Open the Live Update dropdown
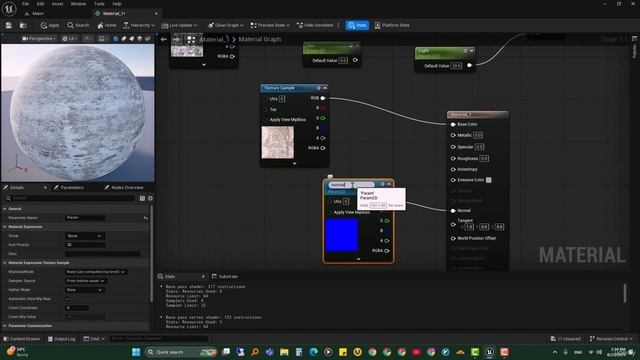The height and width of the screenshot is (360, 640). click(179, 25)
